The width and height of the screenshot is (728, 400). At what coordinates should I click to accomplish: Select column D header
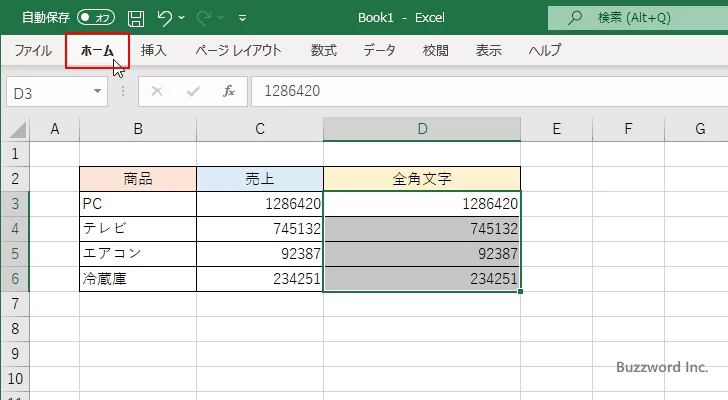pyautogui.click(x=422, y=129)
